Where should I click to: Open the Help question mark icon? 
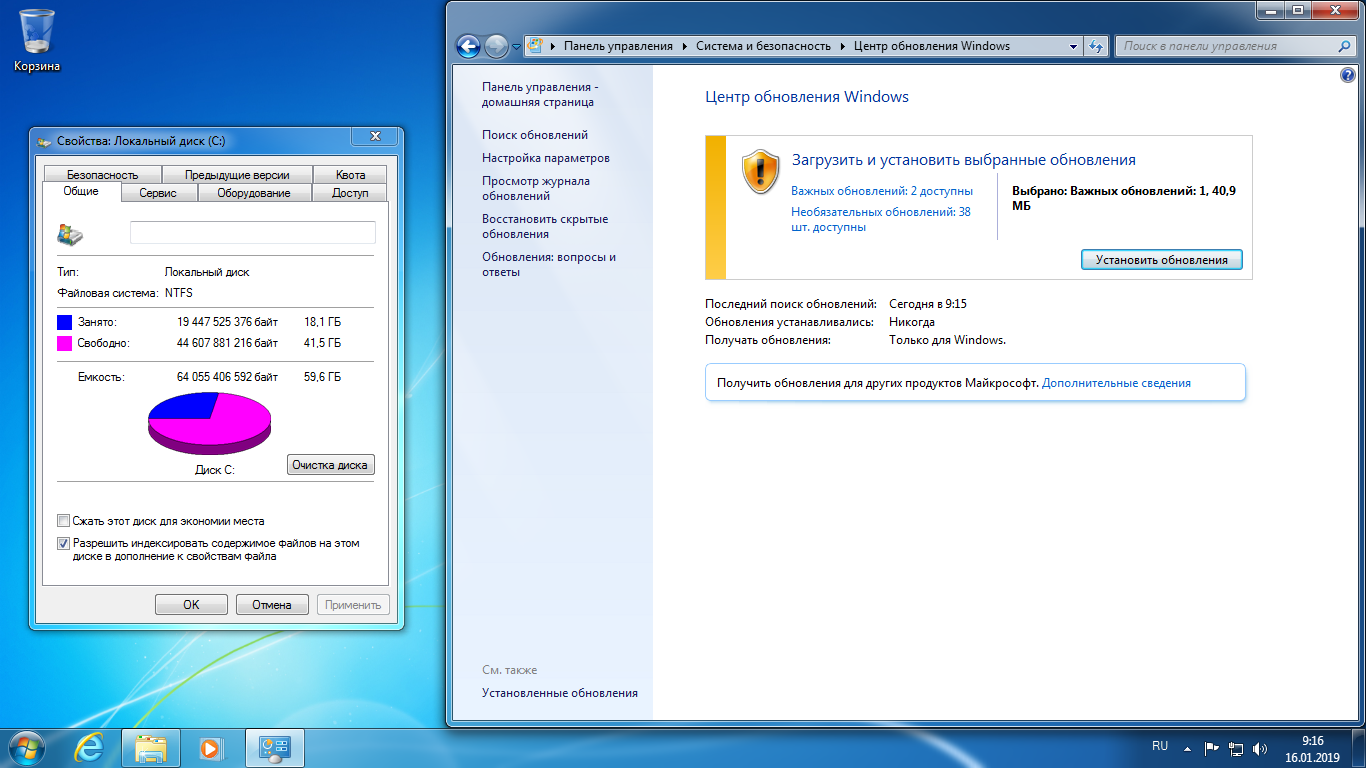1346,76
